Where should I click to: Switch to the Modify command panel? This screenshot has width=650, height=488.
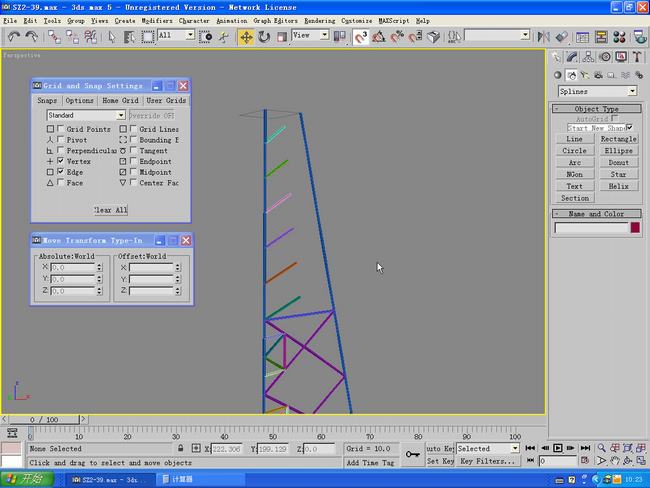572,57
